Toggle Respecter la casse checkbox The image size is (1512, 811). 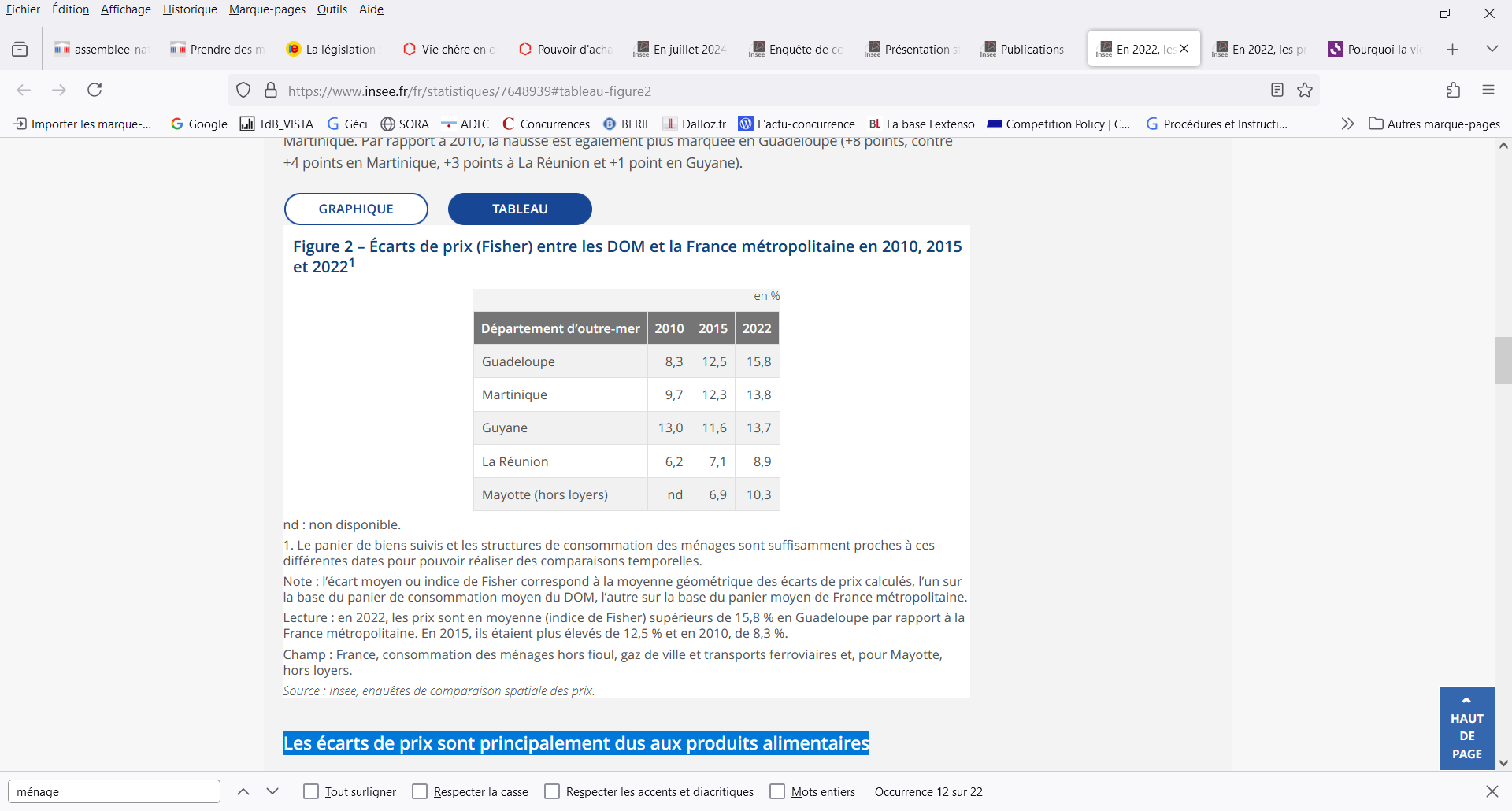point(420,791)
